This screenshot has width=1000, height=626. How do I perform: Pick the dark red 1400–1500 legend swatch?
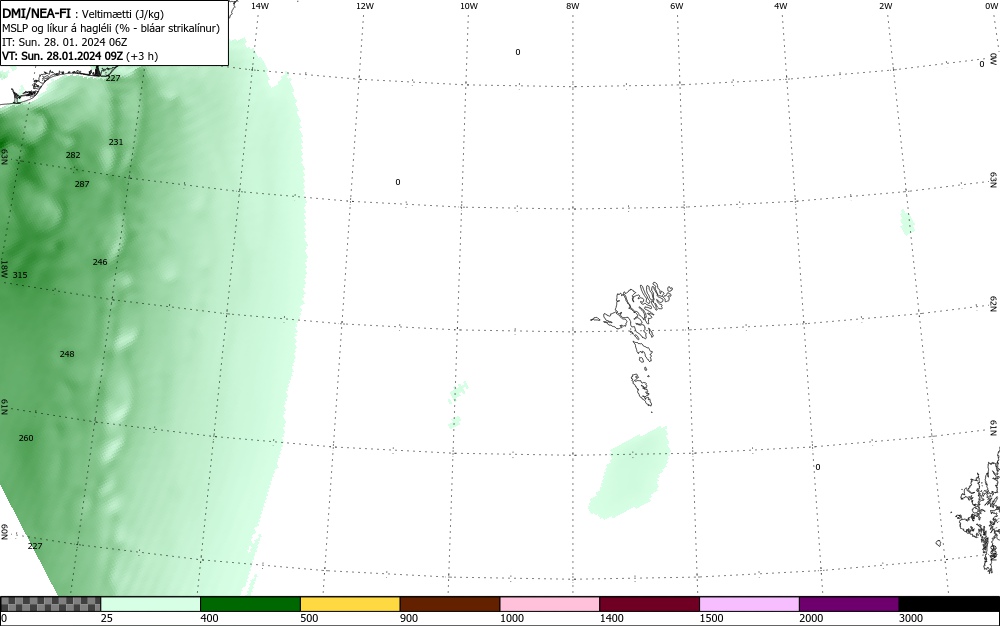(649, 604)
